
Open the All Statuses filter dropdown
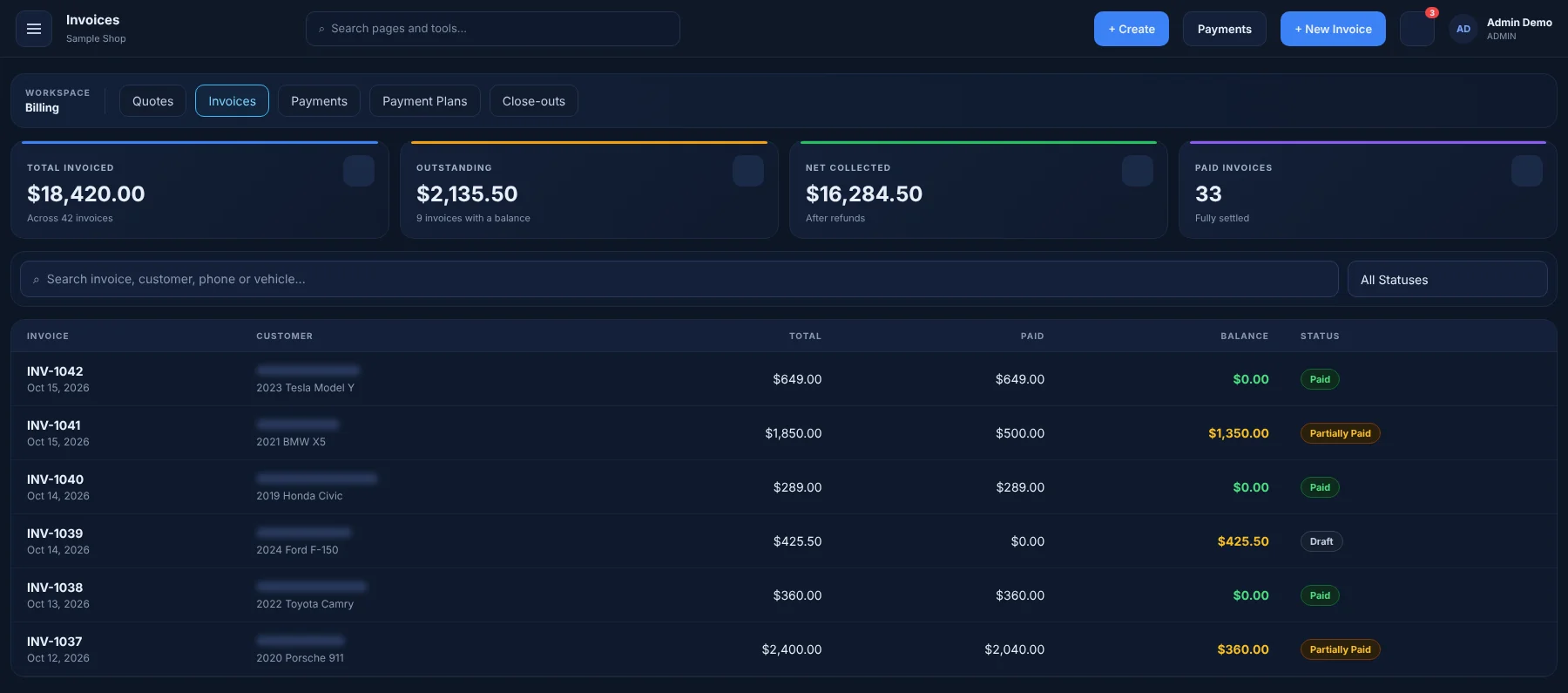click(1448, 280)
